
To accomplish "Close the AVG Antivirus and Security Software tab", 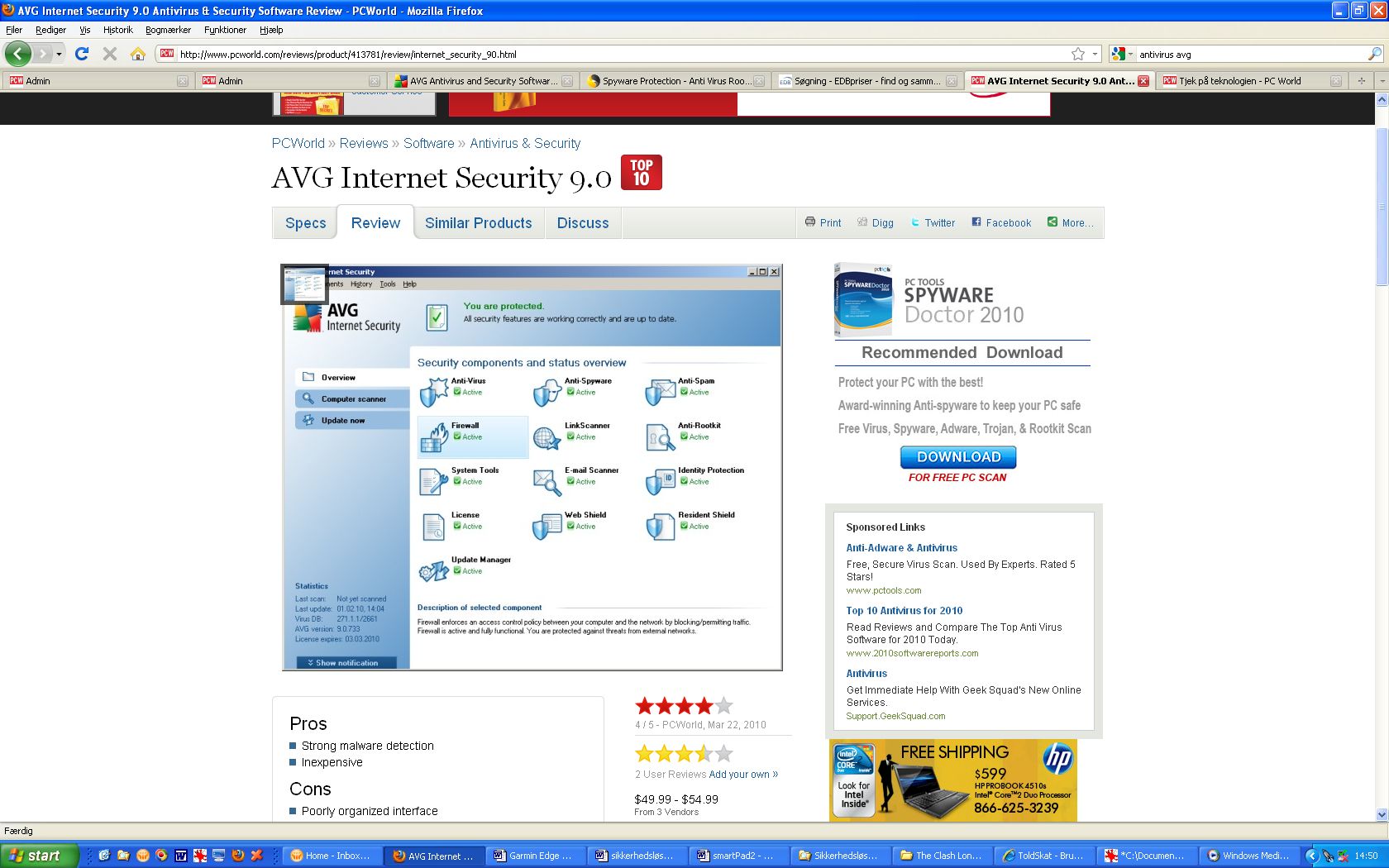I will [x=567, y=81].
